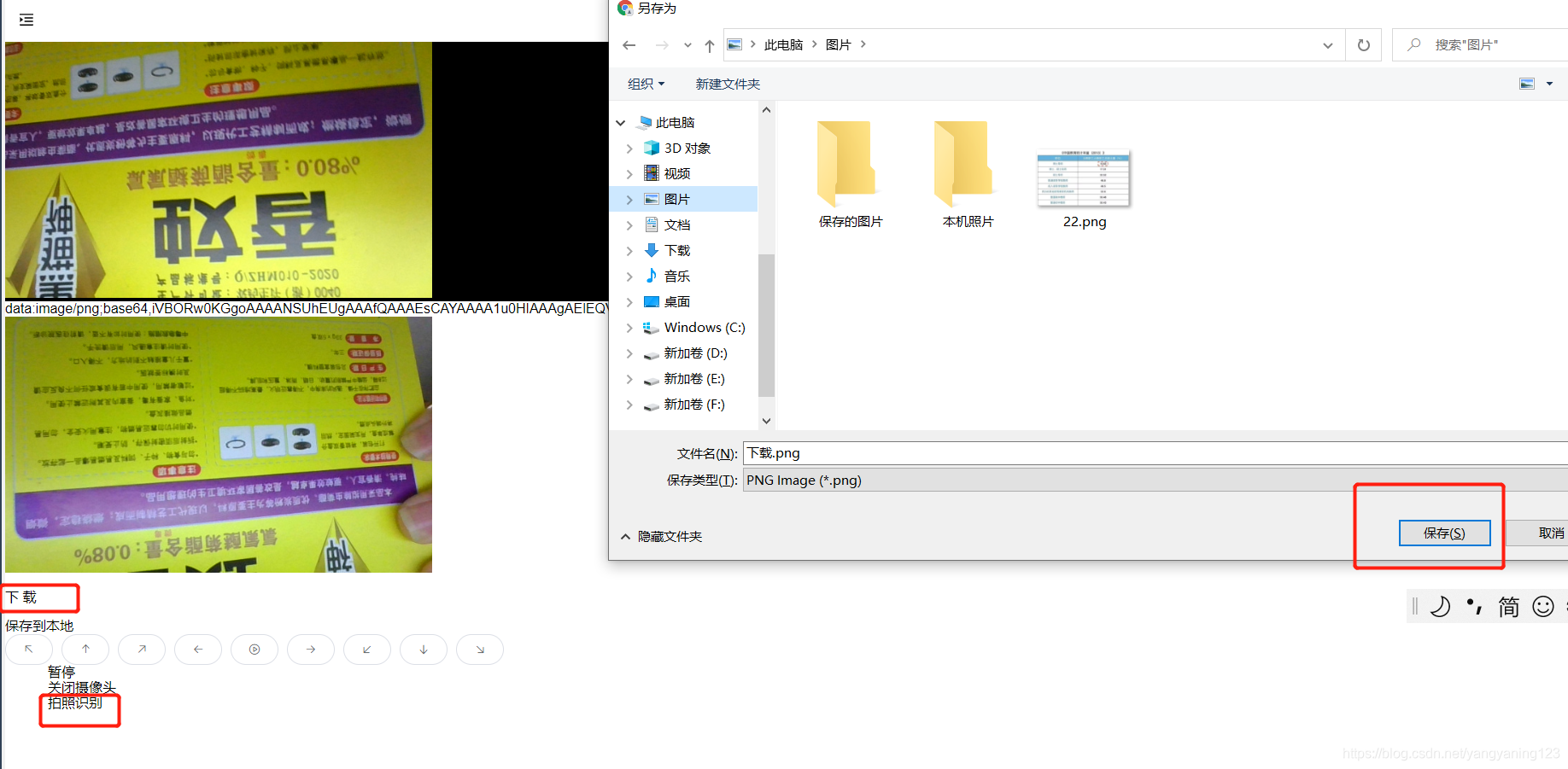1568x769 pixels.
Task: Select the 本机照片 folder
Action: click(968, 175)
